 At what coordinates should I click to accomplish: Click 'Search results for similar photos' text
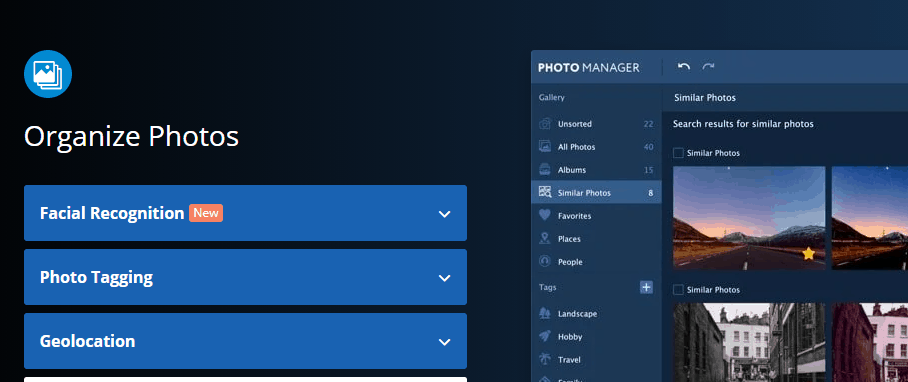[x=743, y=124]
